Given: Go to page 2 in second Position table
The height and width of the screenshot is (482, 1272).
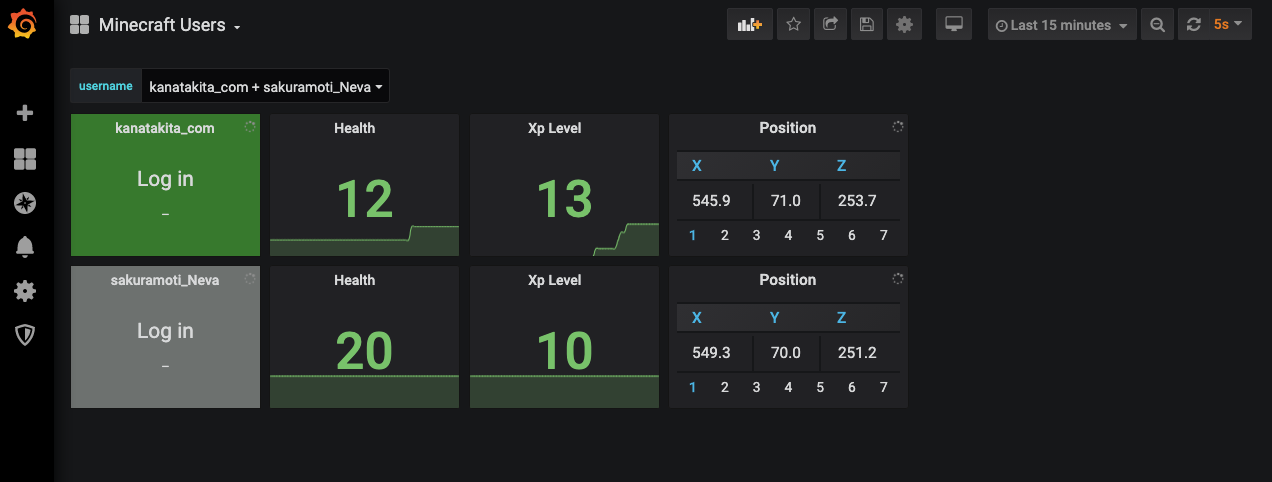Looking at the screenshot, I should click(725, 388).
